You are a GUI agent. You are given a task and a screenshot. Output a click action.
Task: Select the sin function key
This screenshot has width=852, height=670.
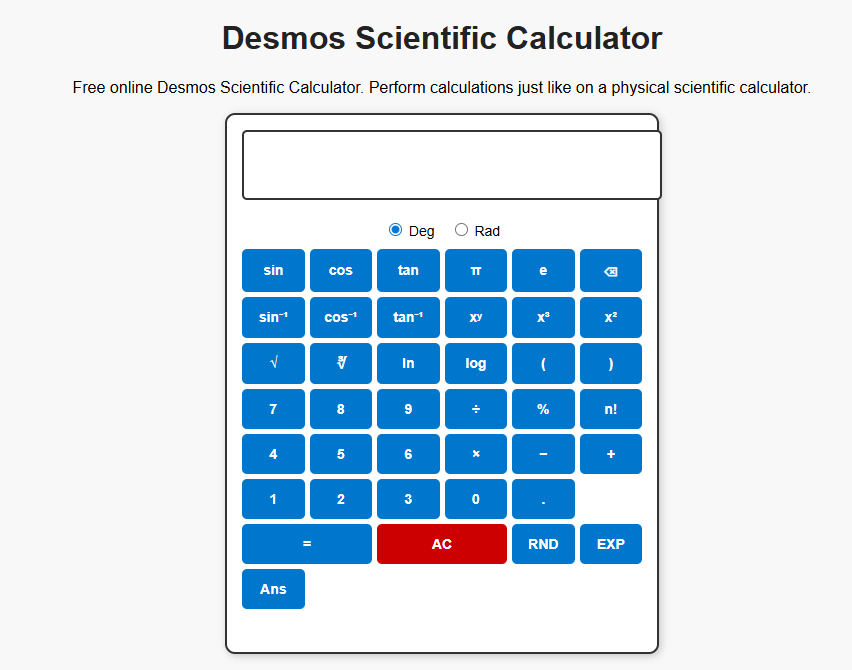click(x=273, y=270)
